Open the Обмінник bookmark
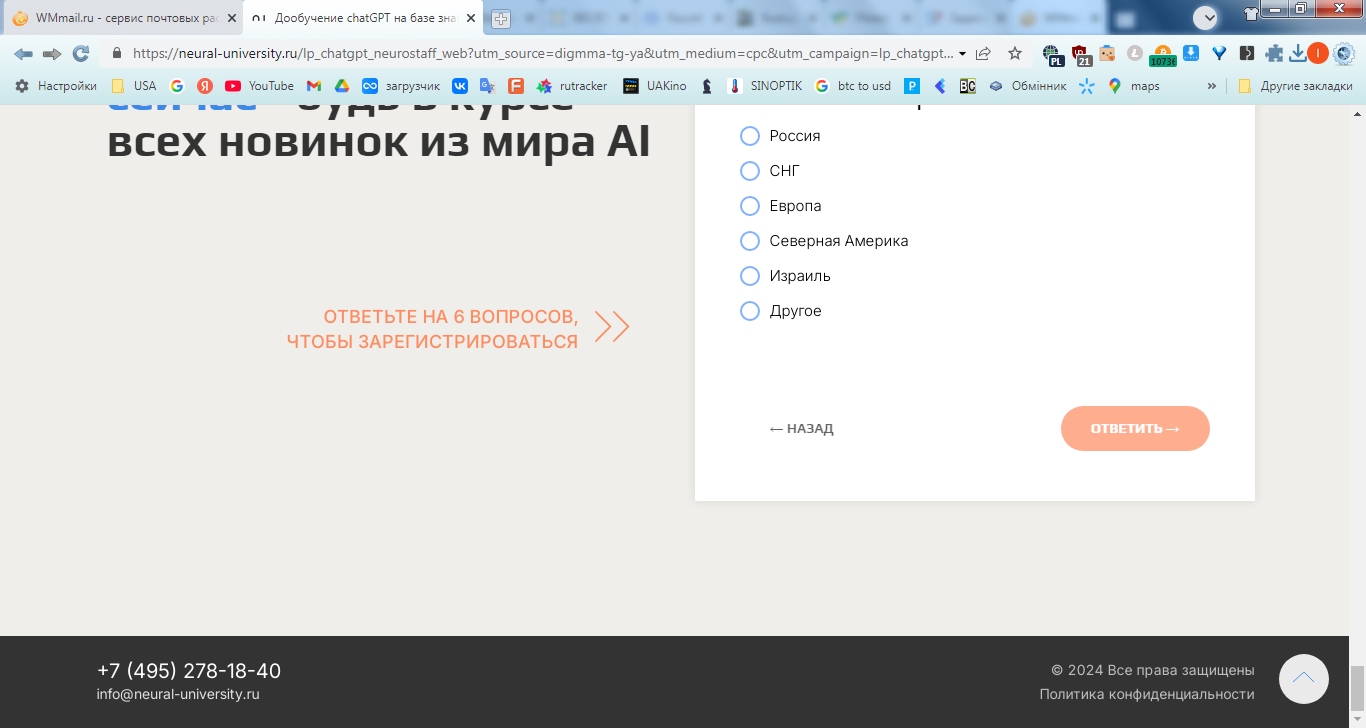The image size is (1366, 728). pyautogui.click(x=1028, y=86)
